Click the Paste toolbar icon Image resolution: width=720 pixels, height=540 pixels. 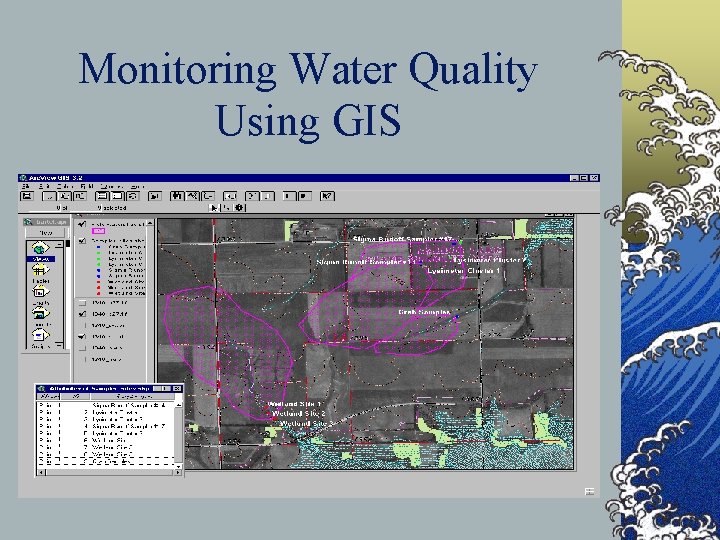[79, 196]
